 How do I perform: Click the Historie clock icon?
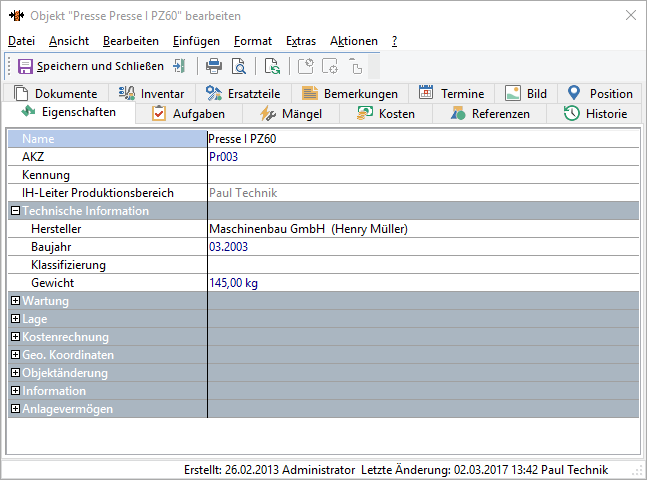[572, 113]
